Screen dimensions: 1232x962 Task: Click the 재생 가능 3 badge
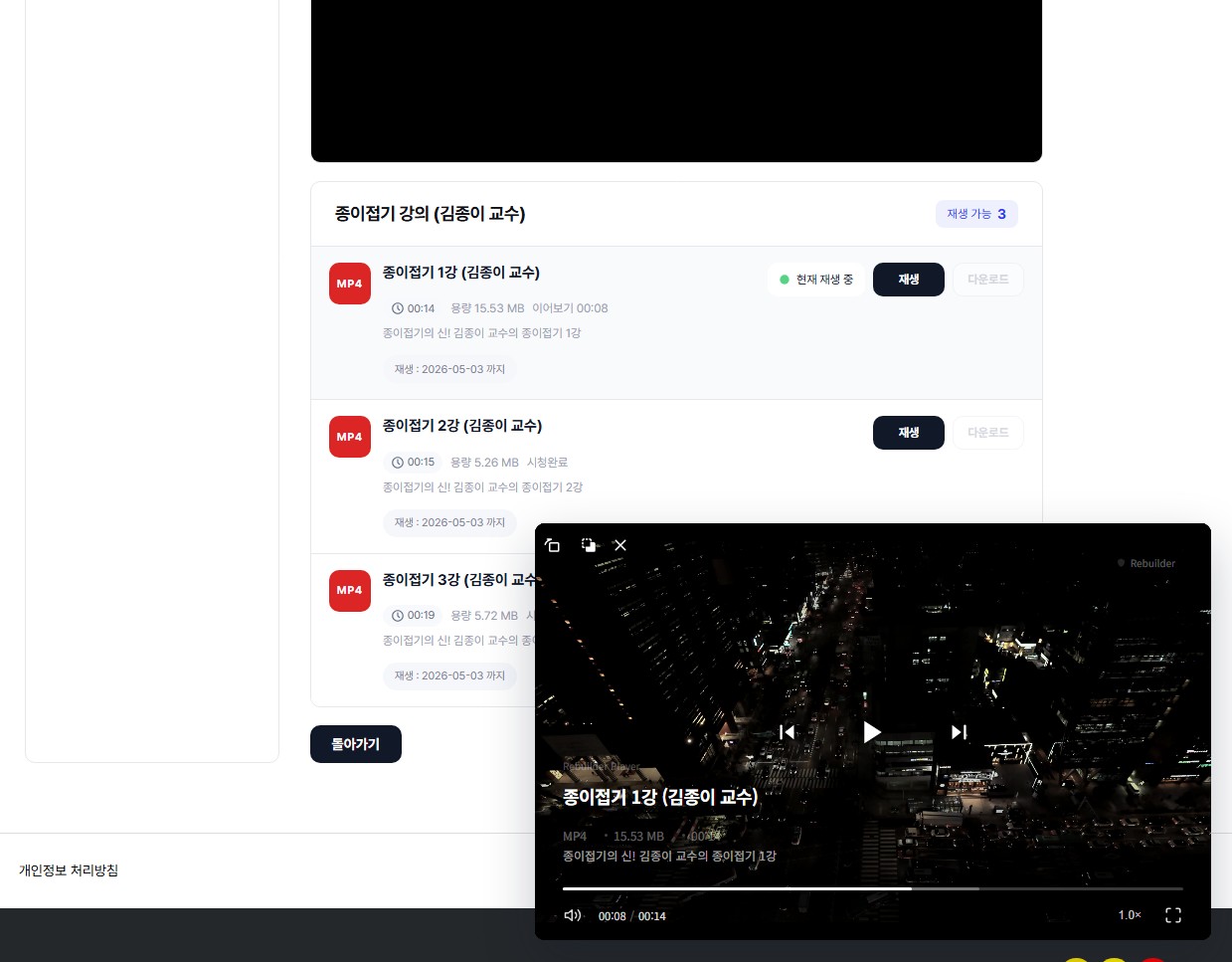click(975, 214)
